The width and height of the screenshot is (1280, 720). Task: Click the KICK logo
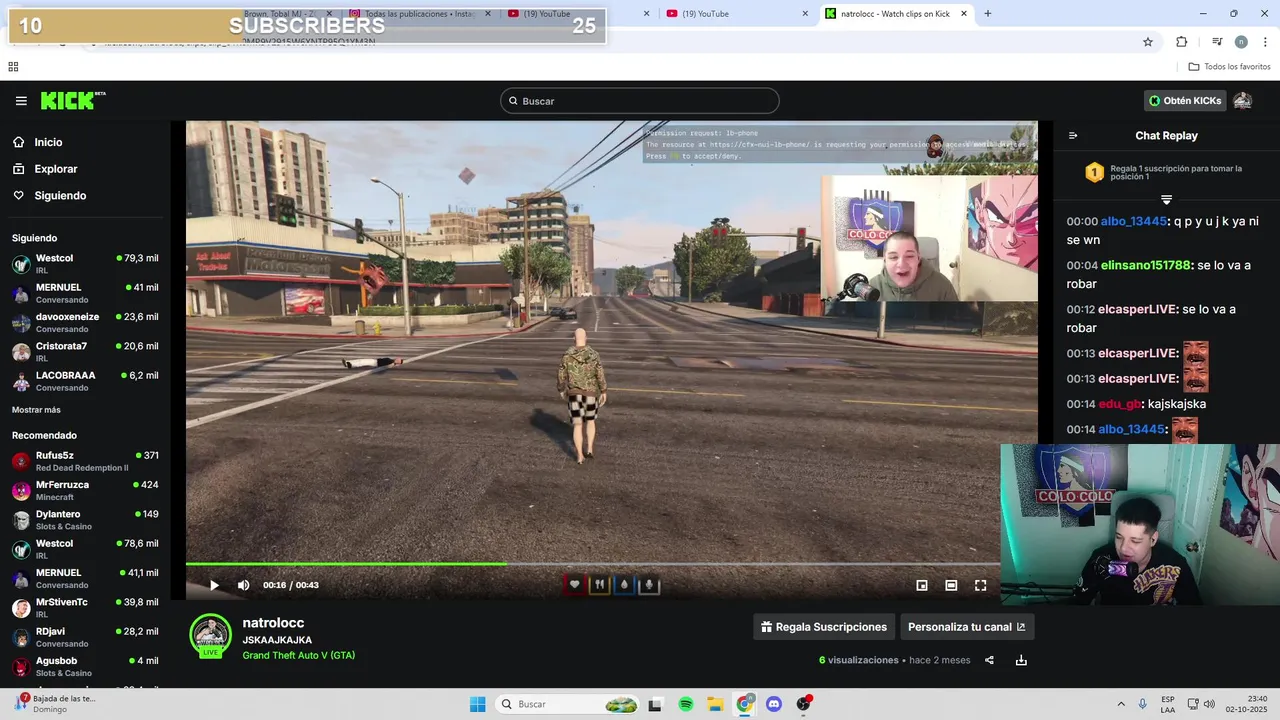pos(73,100)
